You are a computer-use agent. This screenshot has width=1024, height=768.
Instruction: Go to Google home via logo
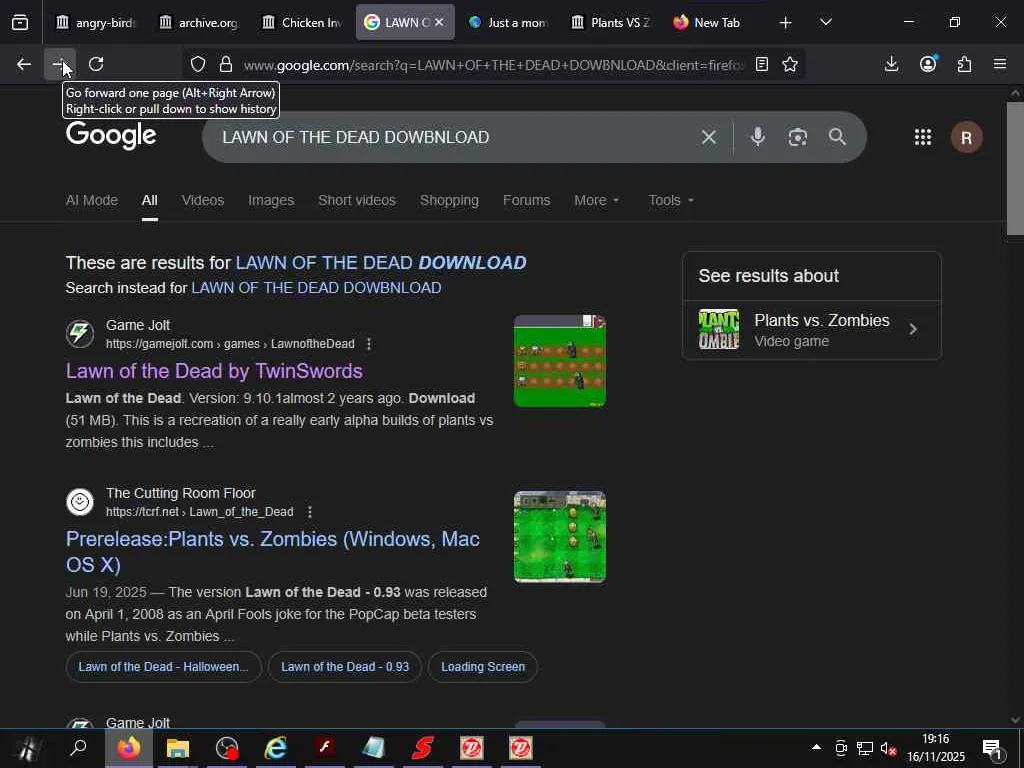click(x=111, y=135)
